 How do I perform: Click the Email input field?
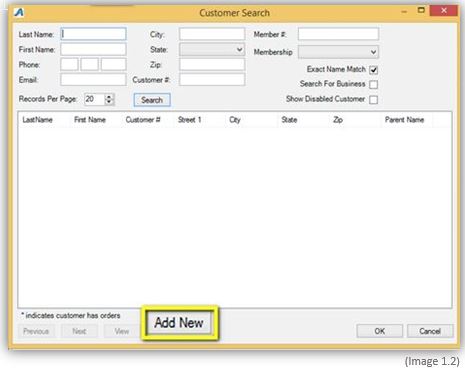93,80
